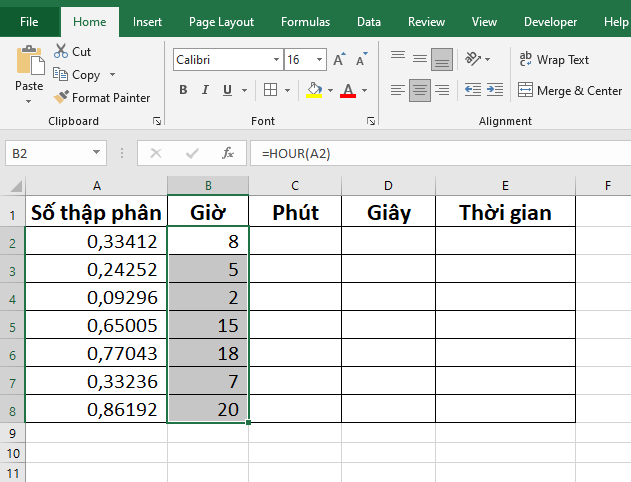Click the Merge & Center button
Image resolution: width=631 pixels, height=482 pixels.
[570, 91]
